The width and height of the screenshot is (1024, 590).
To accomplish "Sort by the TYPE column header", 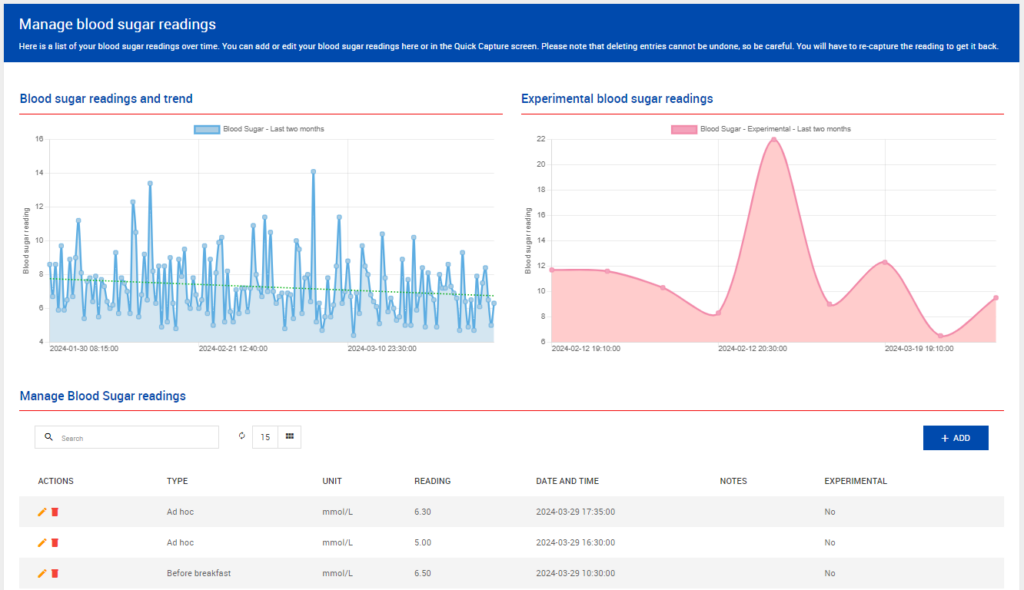I will [177, 481].
